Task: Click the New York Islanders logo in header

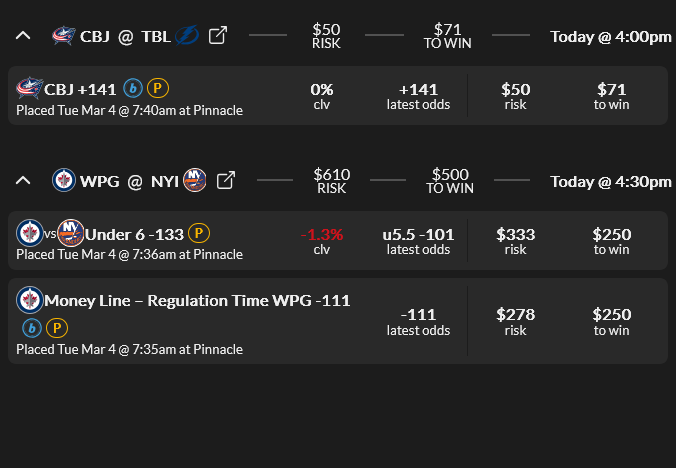Action: pyautogui.click(x=196, y=181)
